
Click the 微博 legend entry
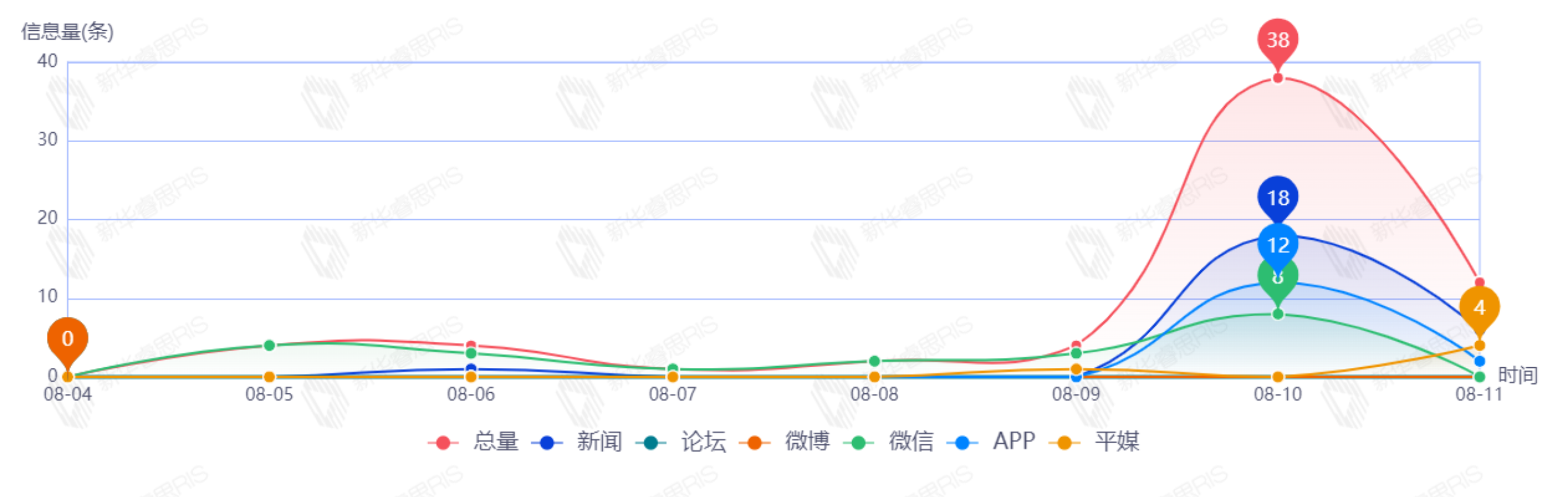(x=785, y=441)
